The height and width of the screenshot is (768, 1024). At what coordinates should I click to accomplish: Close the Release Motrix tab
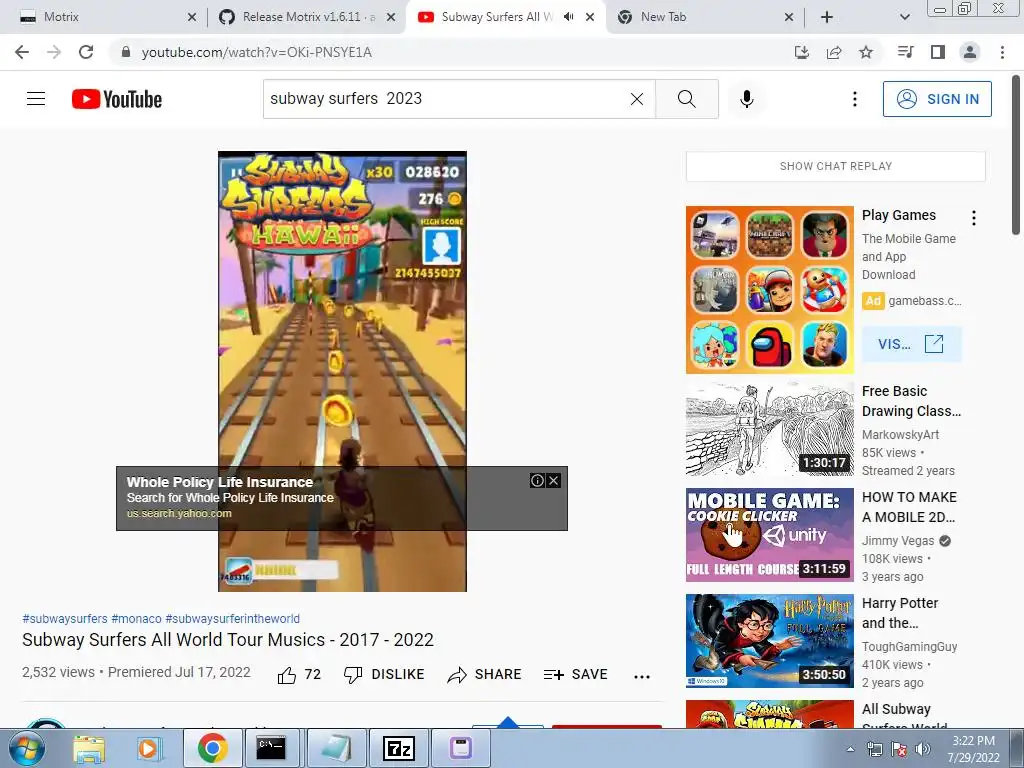coord(391,17)
